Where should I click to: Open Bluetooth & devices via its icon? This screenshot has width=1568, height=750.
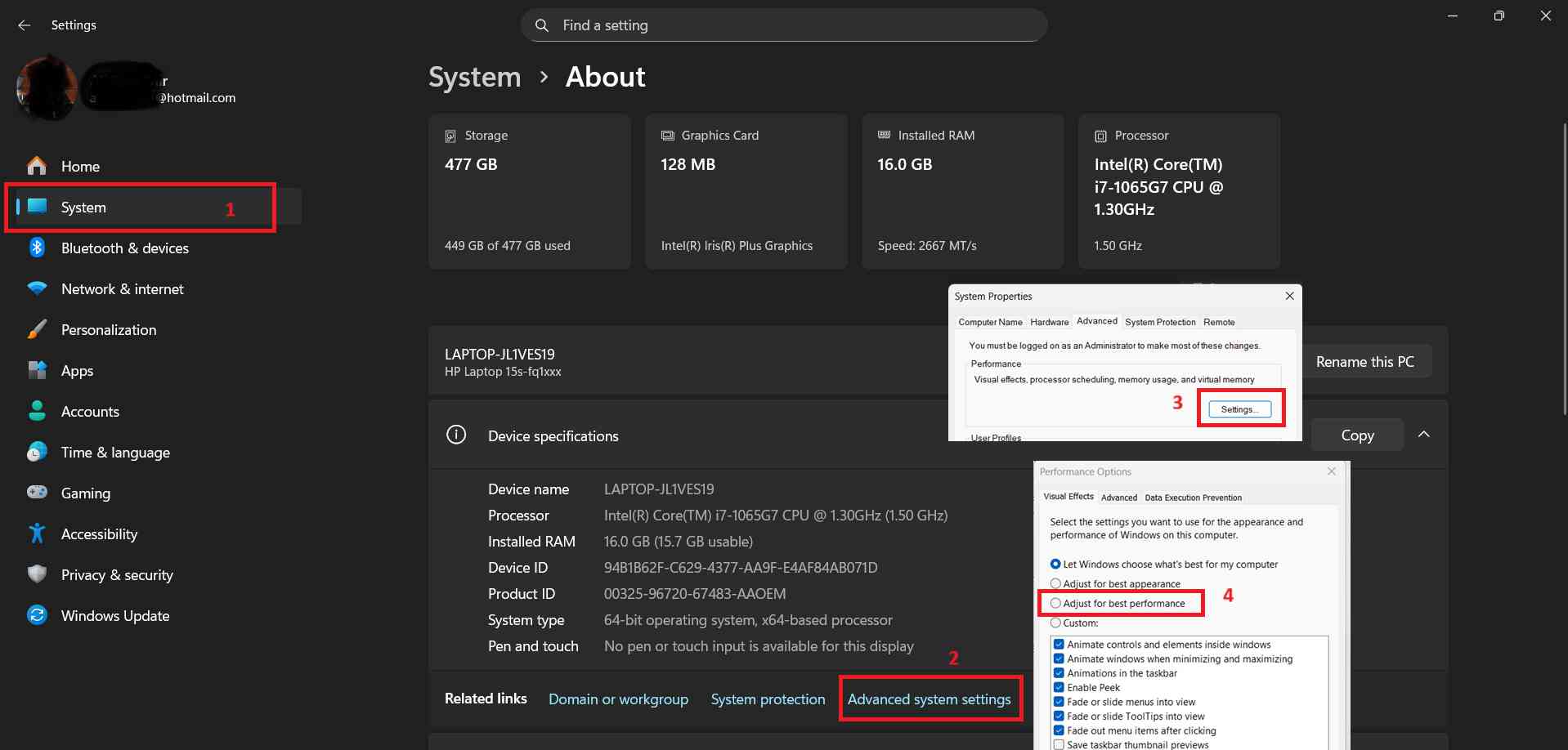[x=37, y=248]
